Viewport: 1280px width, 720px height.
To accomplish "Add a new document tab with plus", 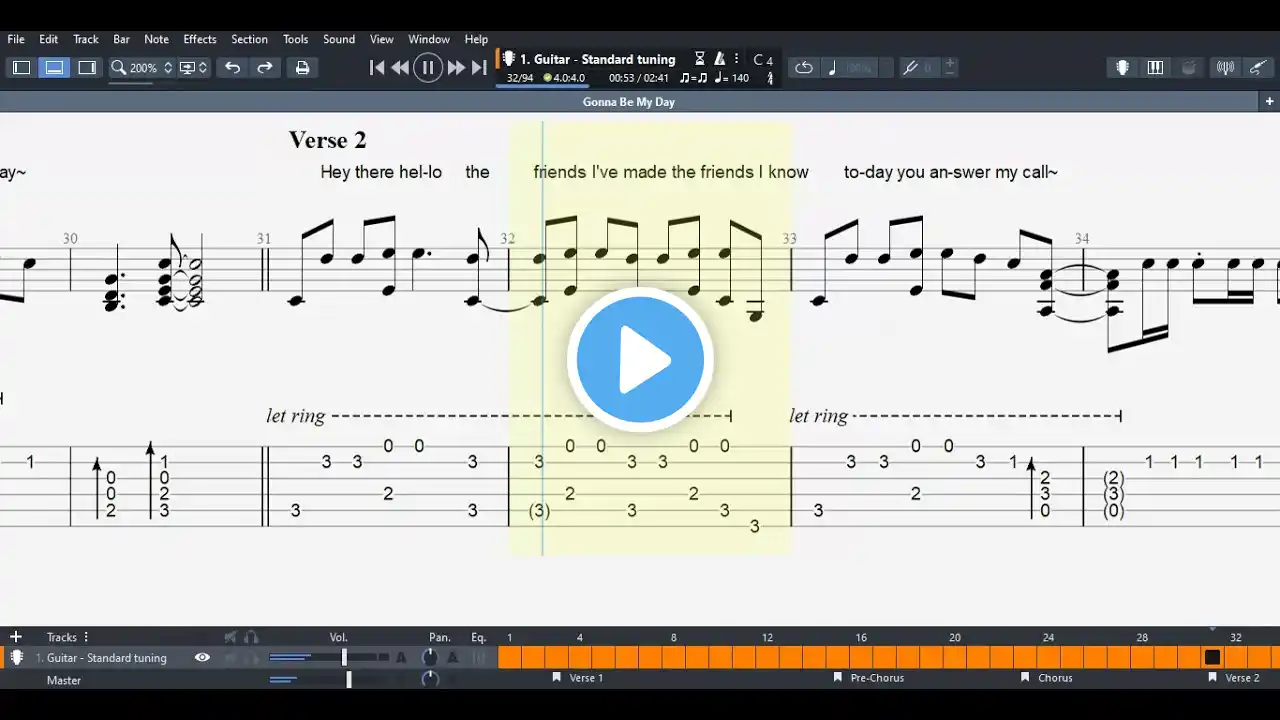I will (x=1269, y=102).
